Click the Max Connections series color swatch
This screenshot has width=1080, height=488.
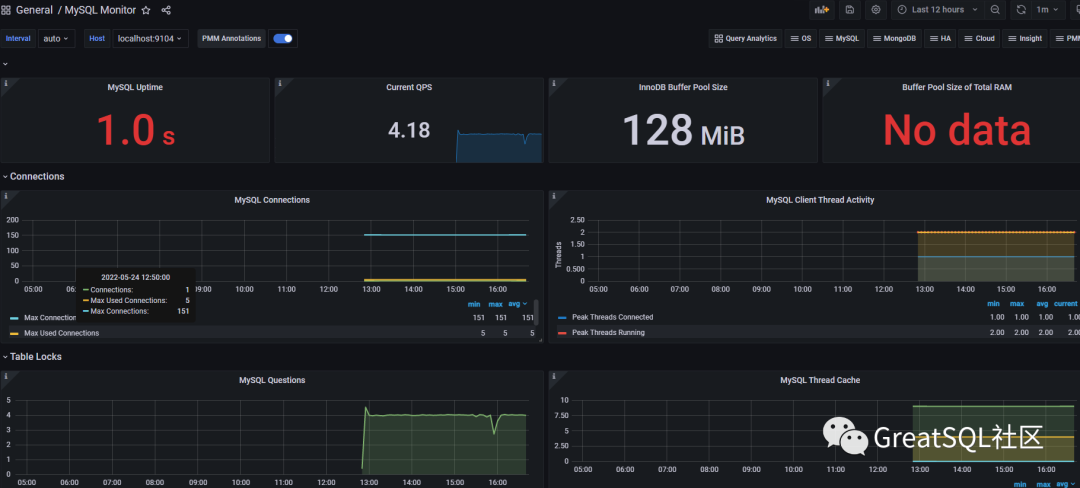(14, 318)
